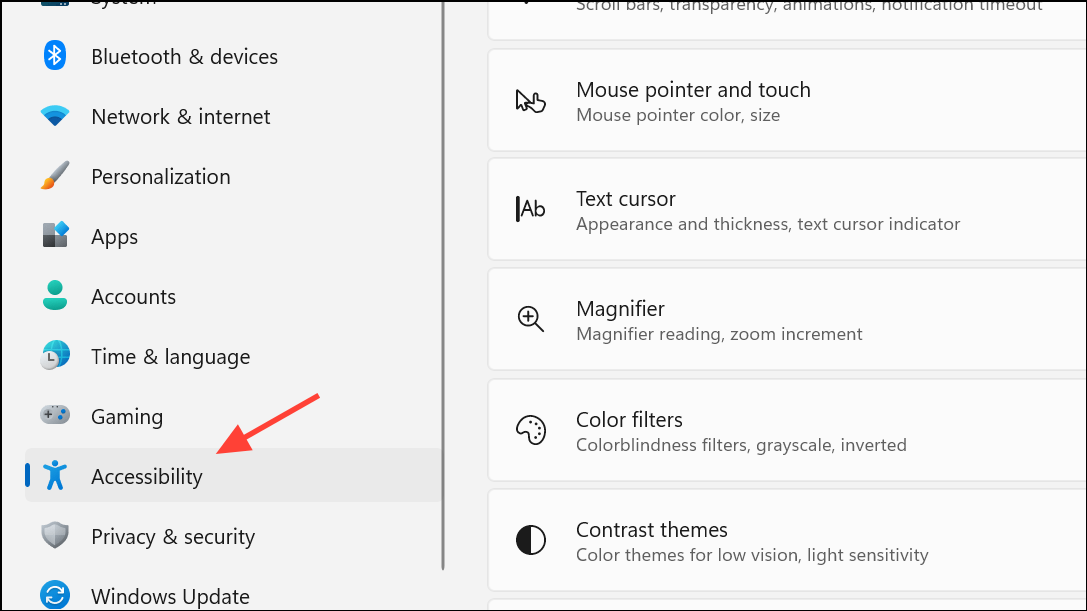
Task: Click the Time & language globe icon
Action: pos(55,356)
